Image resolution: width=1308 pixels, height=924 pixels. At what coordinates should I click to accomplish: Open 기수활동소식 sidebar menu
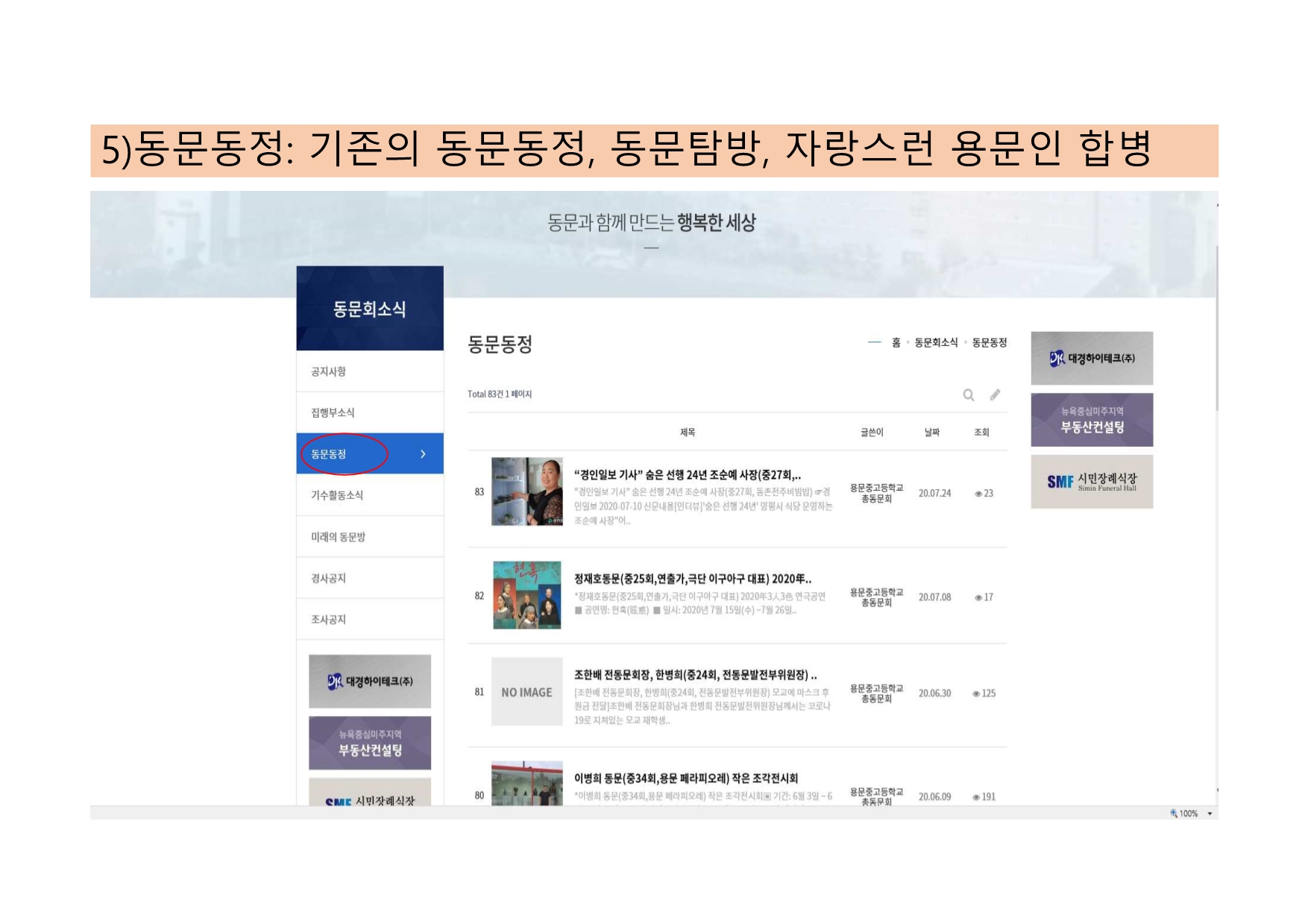coord(370,495)
